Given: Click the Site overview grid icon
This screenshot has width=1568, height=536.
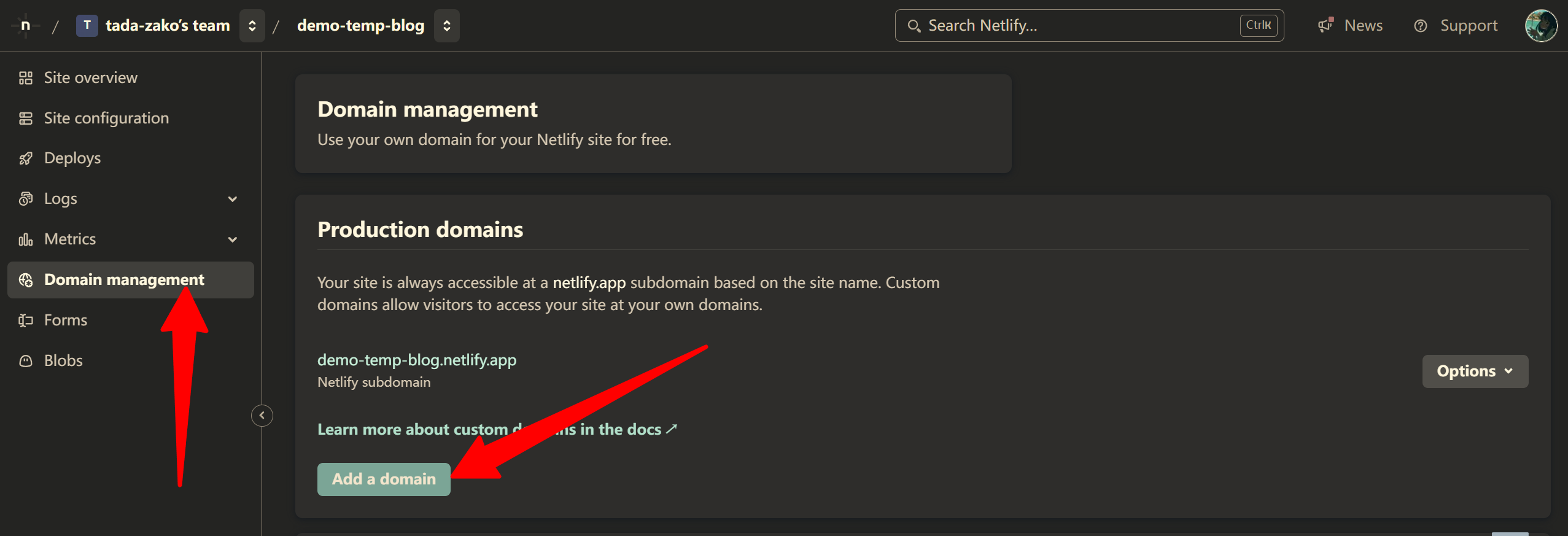Looking at the screenshot, I should 25,78.
